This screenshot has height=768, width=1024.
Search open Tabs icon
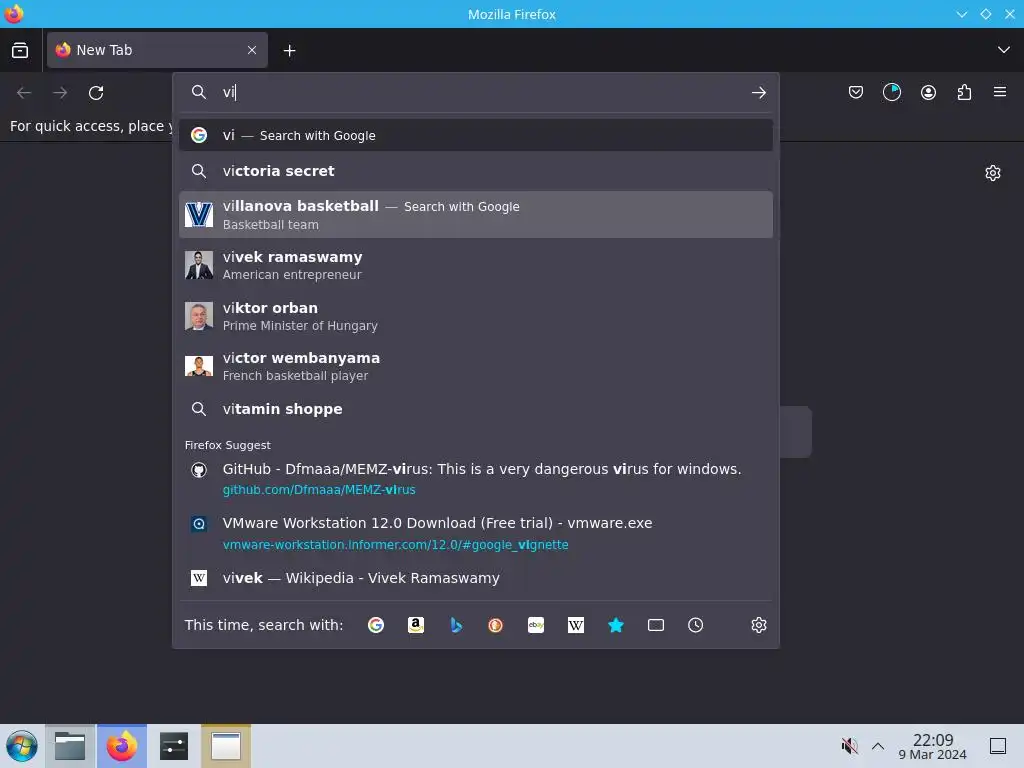tap(656, 625)
